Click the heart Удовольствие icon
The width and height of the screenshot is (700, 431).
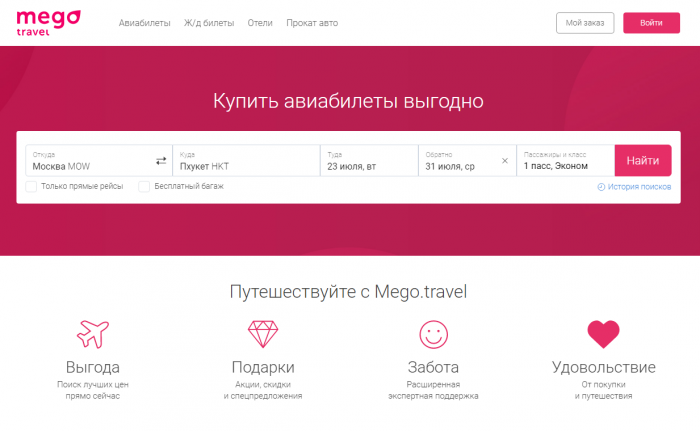coord(604,334)
